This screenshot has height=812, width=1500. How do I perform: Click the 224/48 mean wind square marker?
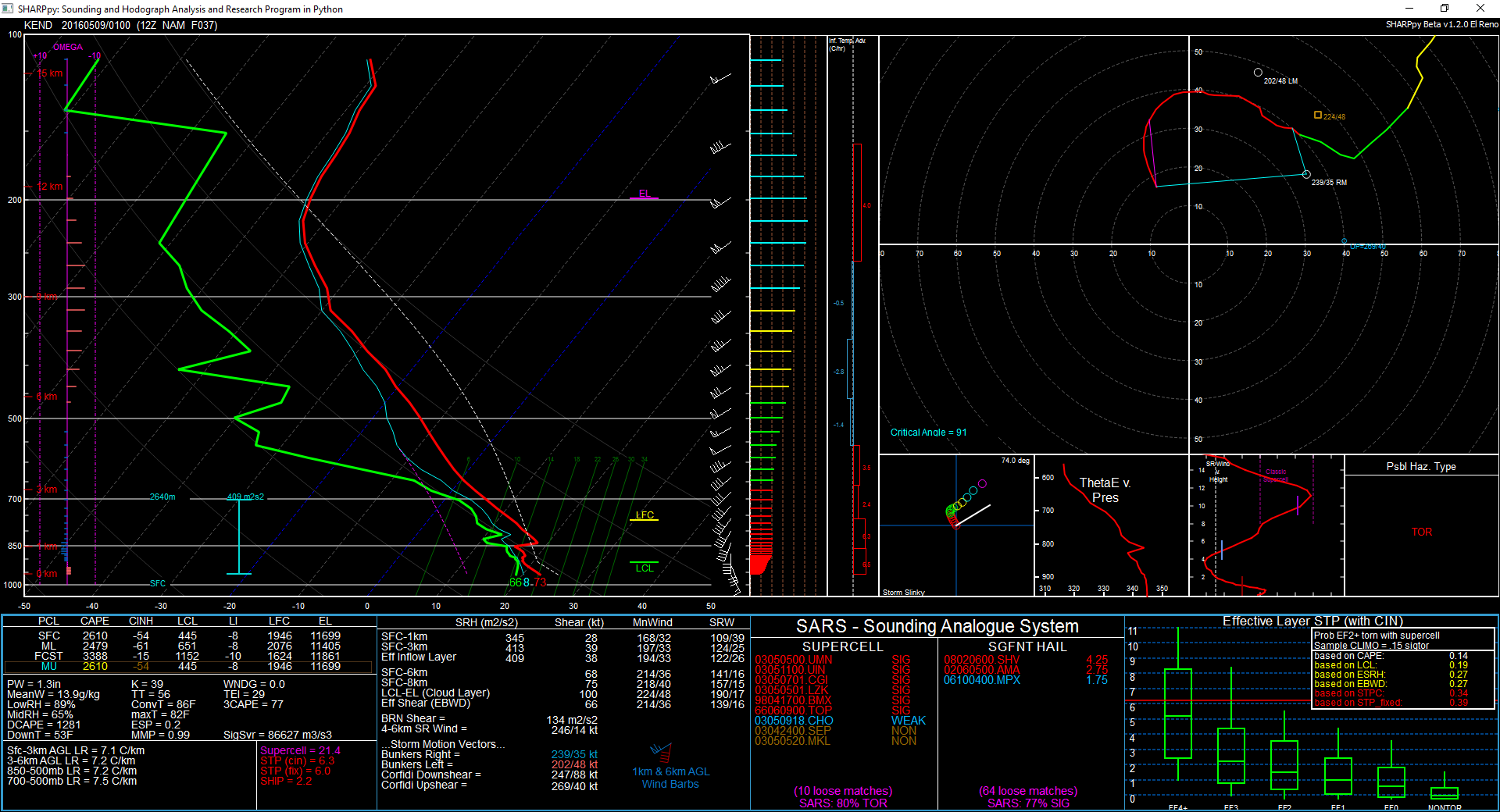click(x=1318, y=116)
